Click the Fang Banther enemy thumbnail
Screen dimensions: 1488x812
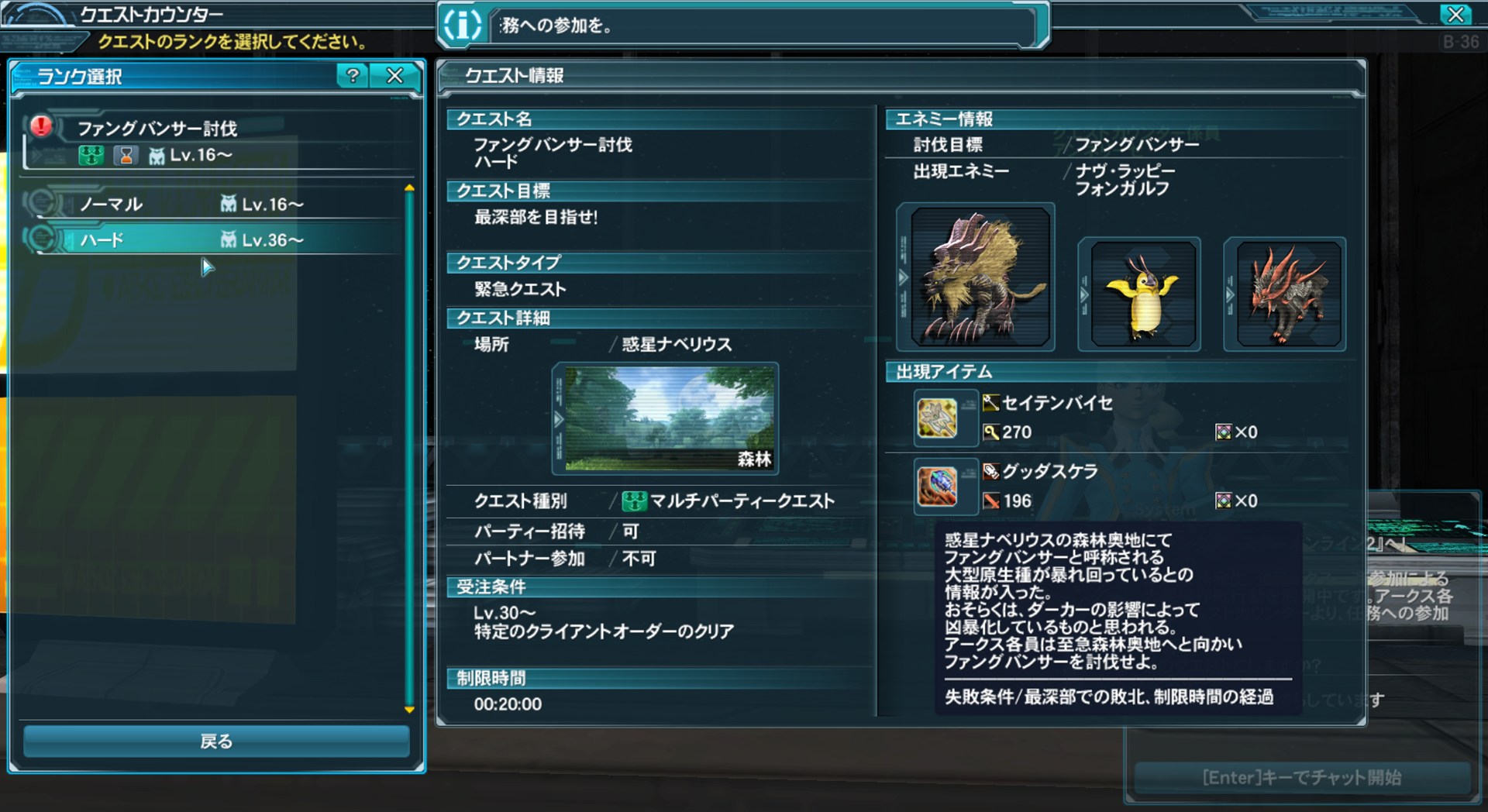(981, 277)
